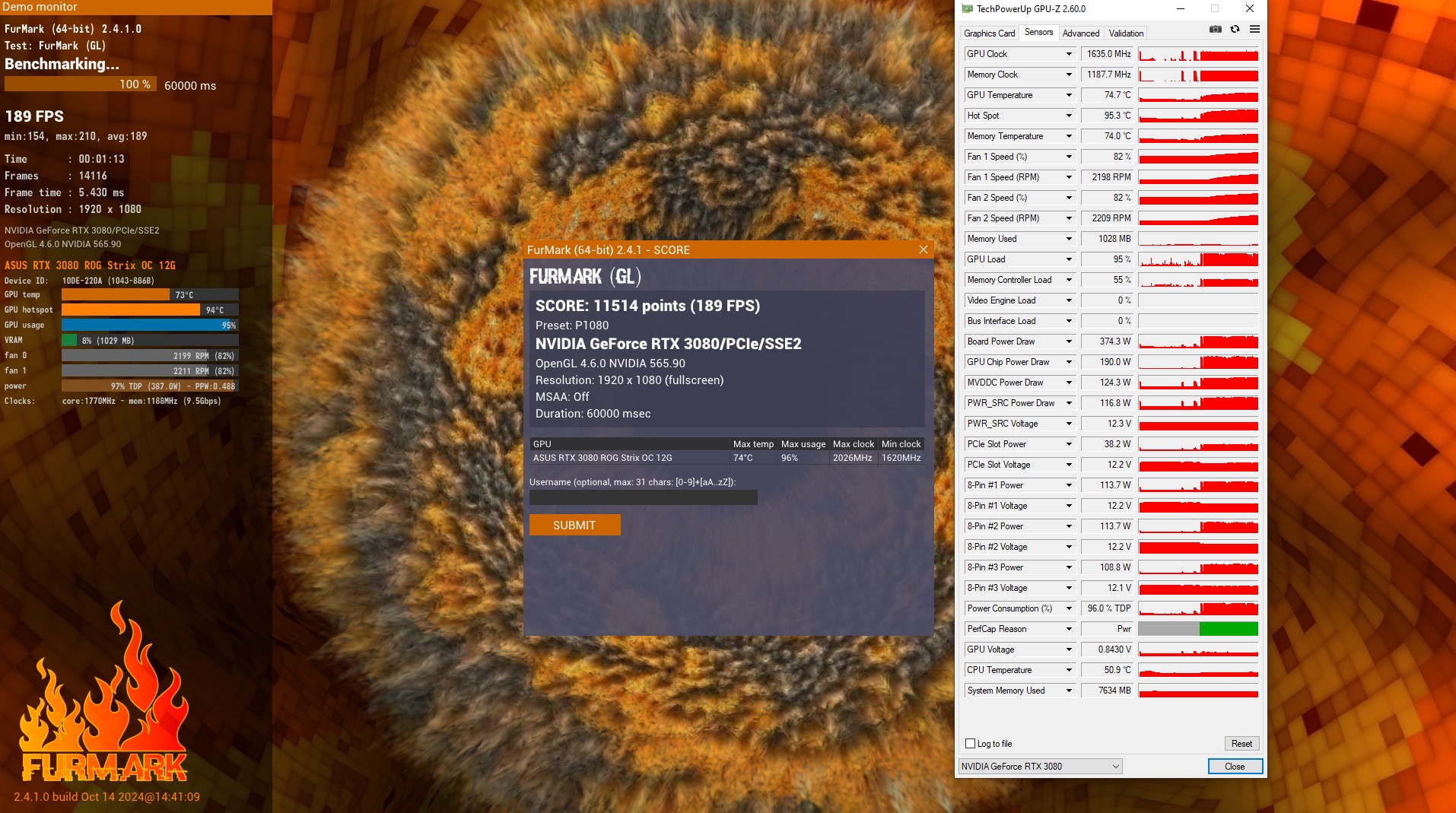Click the Memory Controller Load graph
This screenshot has height=813, width=1456.
1198,280
